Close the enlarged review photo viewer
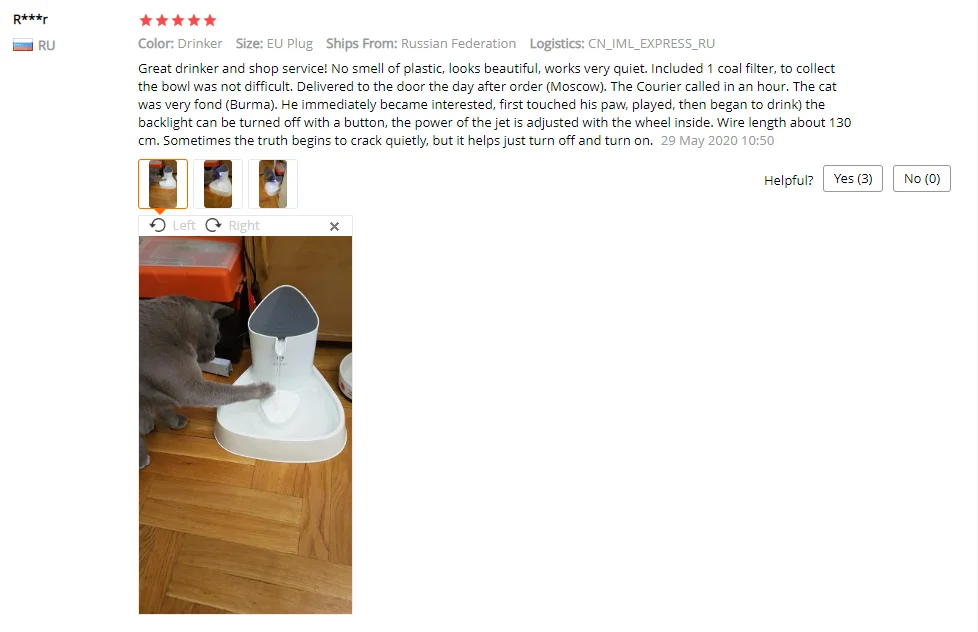This screenshot has width=978, height=632. [x=334, y=226]
